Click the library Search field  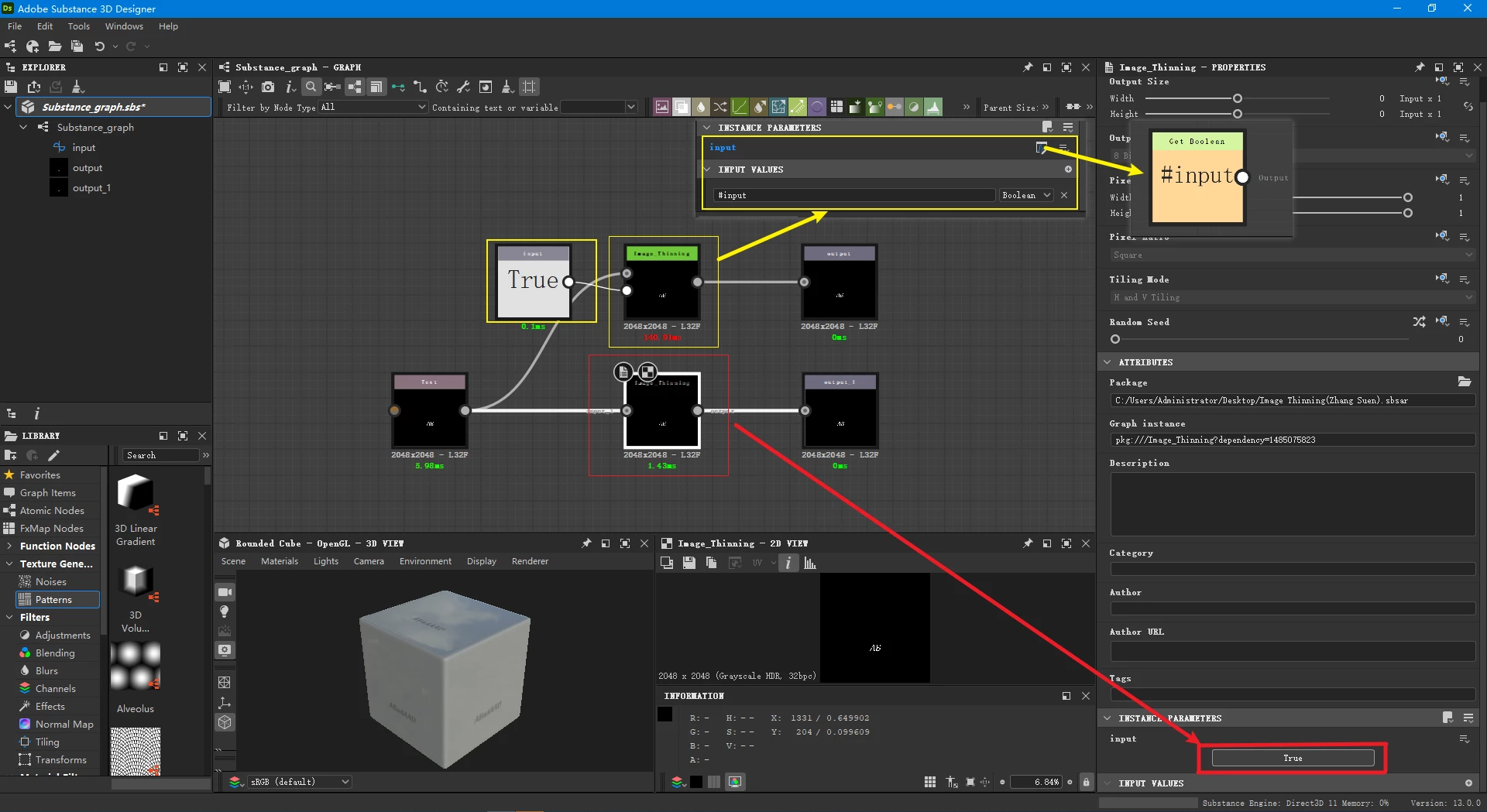[161, 455]
